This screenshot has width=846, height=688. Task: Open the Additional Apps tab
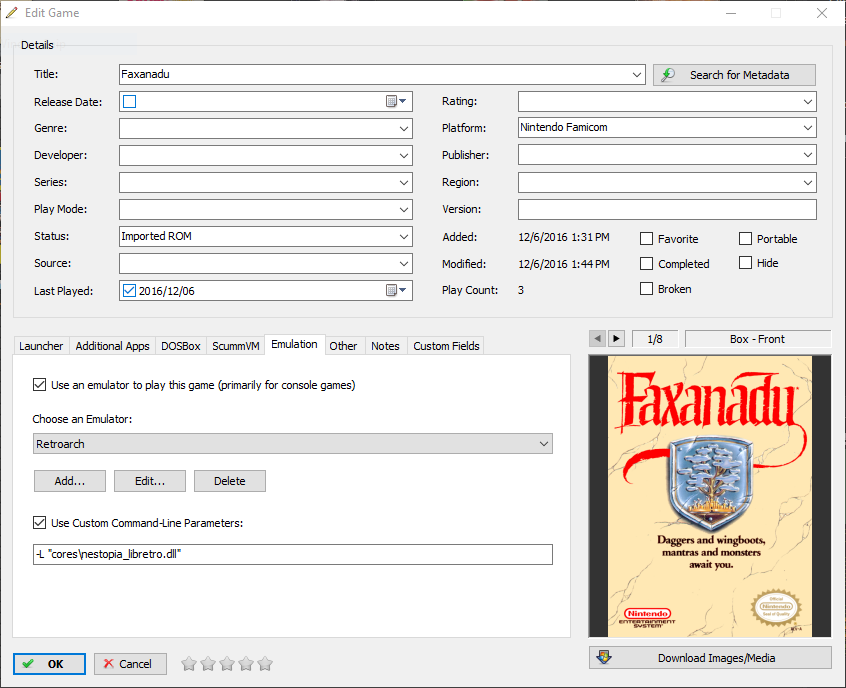click(112, 346)
